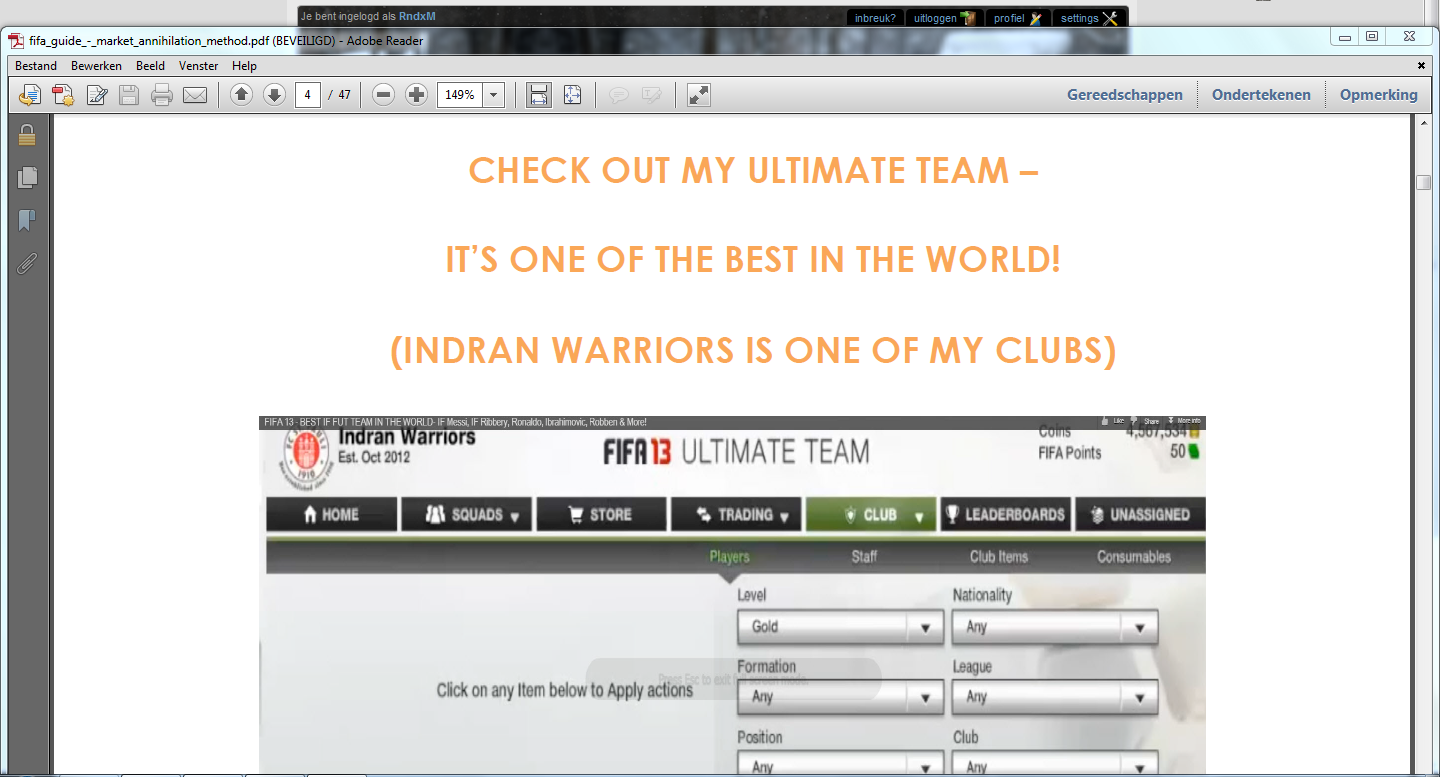Open the Beeld menu
The height and width of the screenshot is (777, 1440).
(151, 66)
